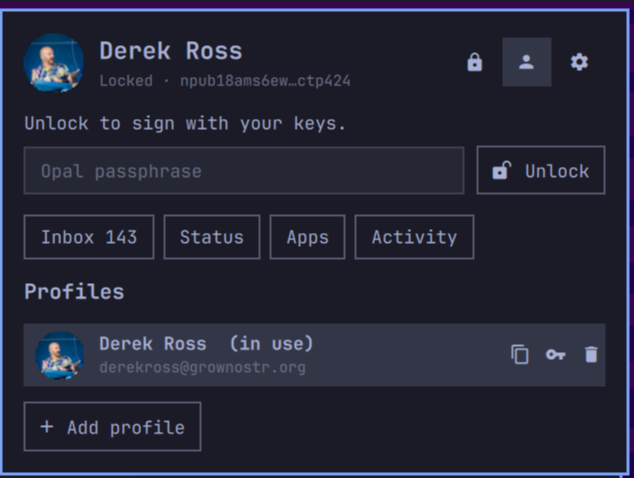
Task: Open the profiles person icon
Action: pyautogui.click(x=526, y=62)
